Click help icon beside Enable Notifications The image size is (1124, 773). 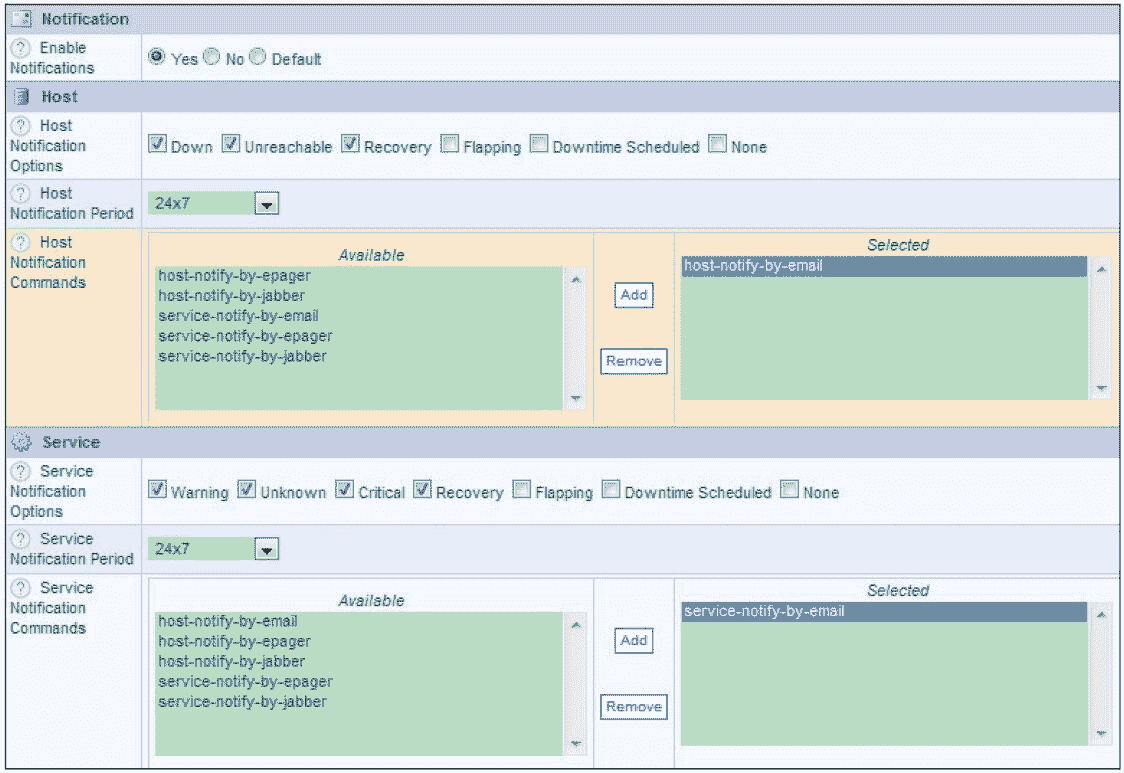point(19,48)
